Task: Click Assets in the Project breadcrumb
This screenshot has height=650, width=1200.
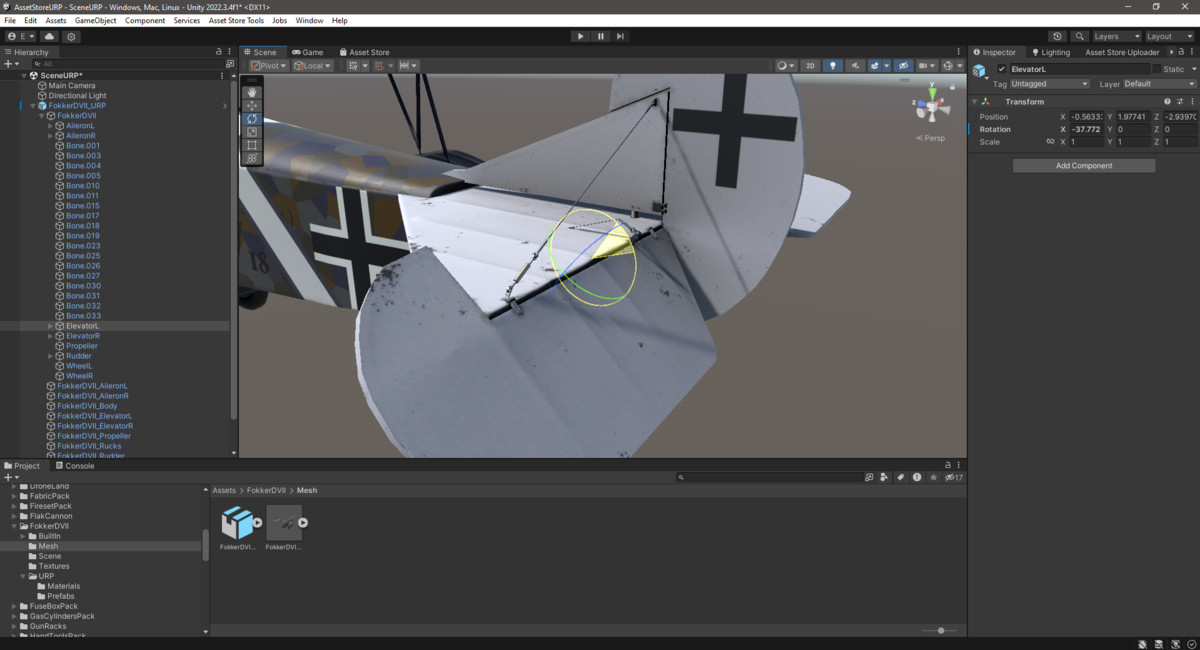Action: [224, 490]
